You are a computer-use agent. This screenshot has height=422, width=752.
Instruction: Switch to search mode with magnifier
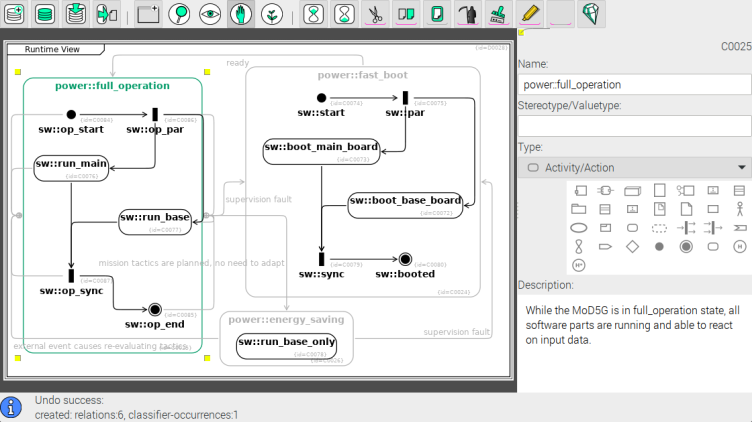click(x=179, y=14)
